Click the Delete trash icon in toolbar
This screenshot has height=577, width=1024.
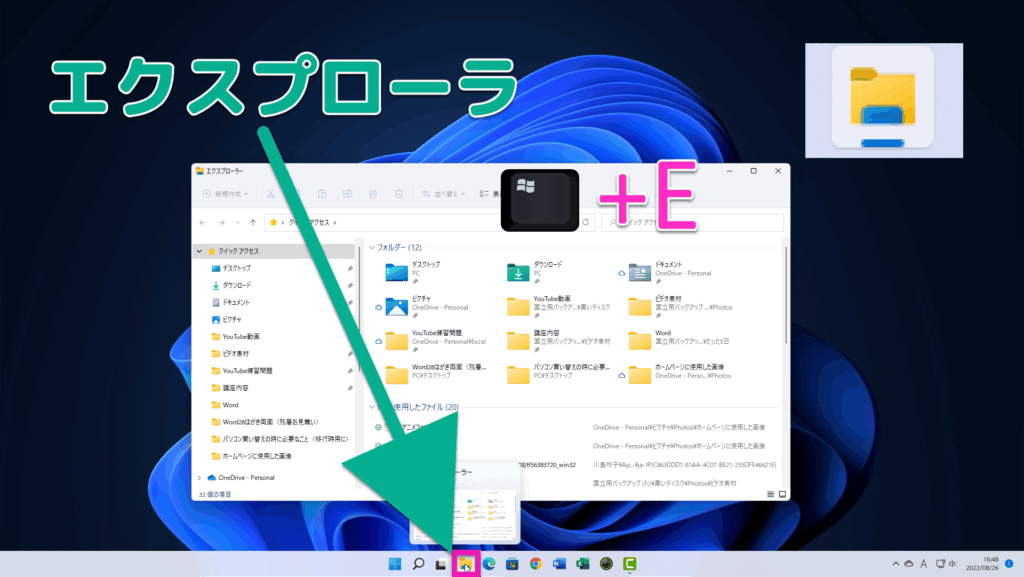398,194
